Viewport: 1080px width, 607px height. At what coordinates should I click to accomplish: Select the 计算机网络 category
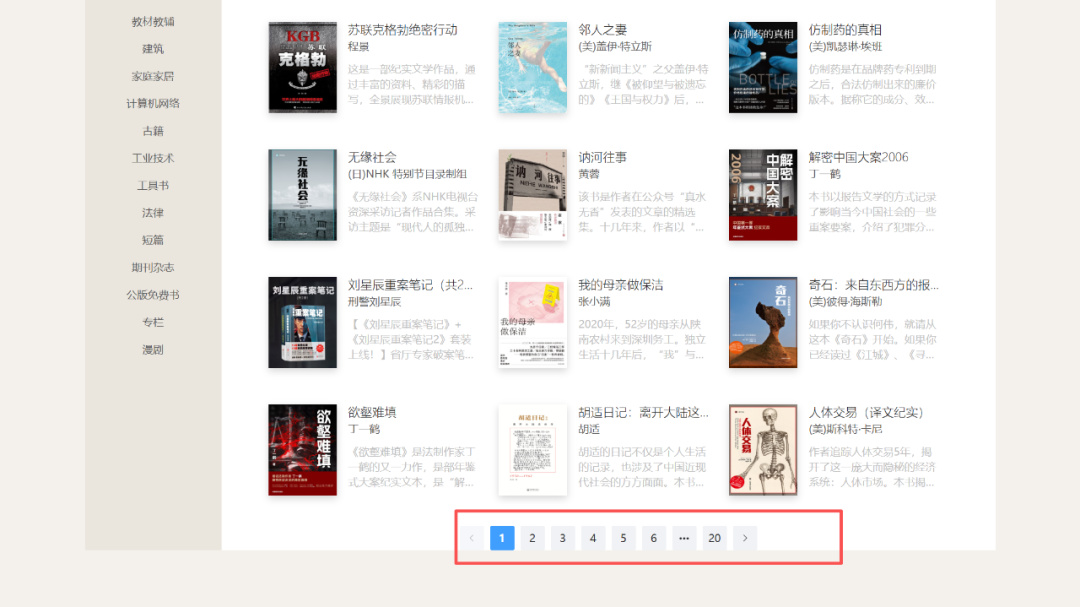(153, 103)
